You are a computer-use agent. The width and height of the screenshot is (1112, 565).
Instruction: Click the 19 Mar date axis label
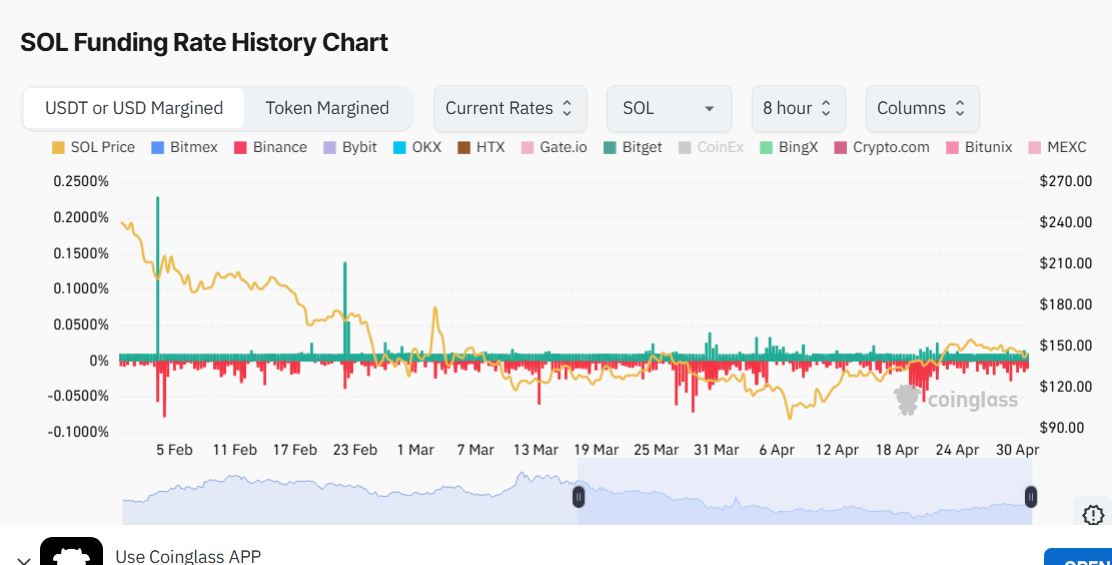596,449
